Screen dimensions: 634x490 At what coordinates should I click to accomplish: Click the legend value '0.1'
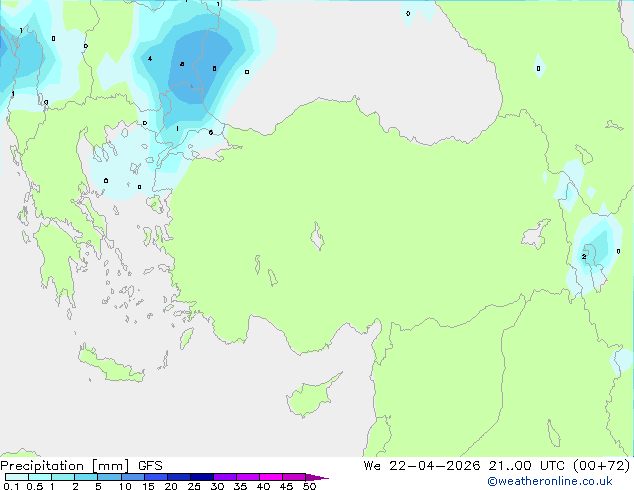pos(11,486)
